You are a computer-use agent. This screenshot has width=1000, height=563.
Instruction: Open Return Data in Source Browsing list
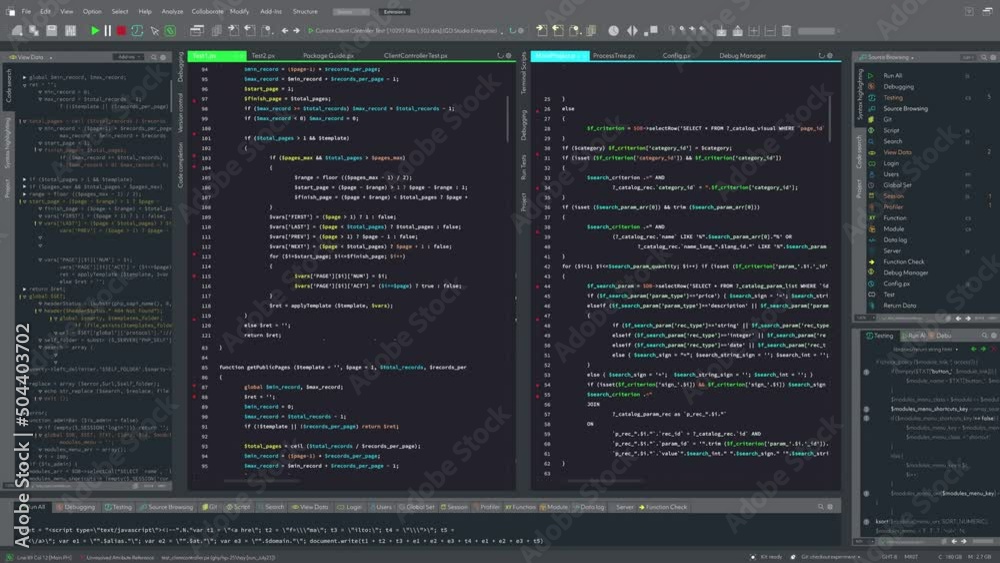click(x=900, y=305)
